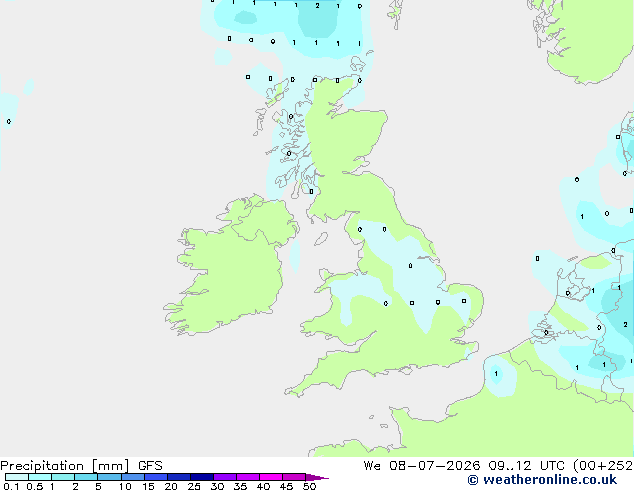Image resolution: width=634 pixels, height=490 pixels.
Task: Click the 'GFS' model label
Action: [x=150, y=466]
